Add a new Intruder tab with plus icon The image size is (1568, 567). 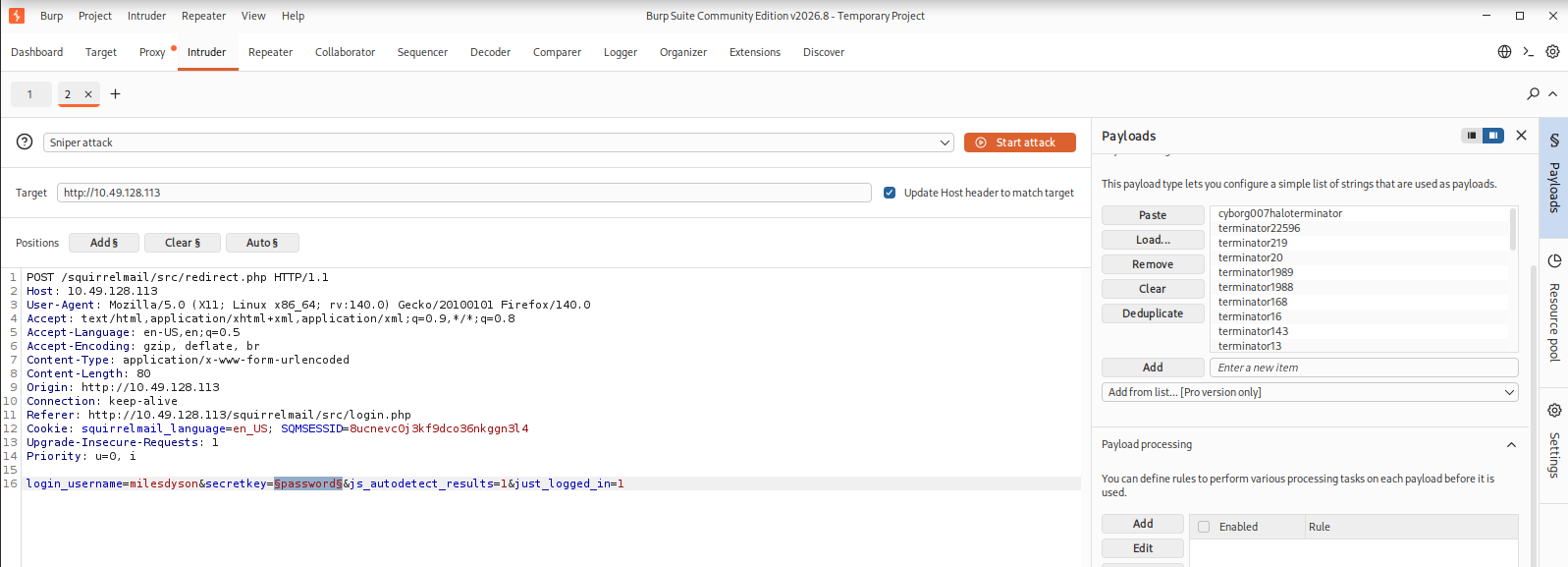pyautogui.click(x=115, y=94)
